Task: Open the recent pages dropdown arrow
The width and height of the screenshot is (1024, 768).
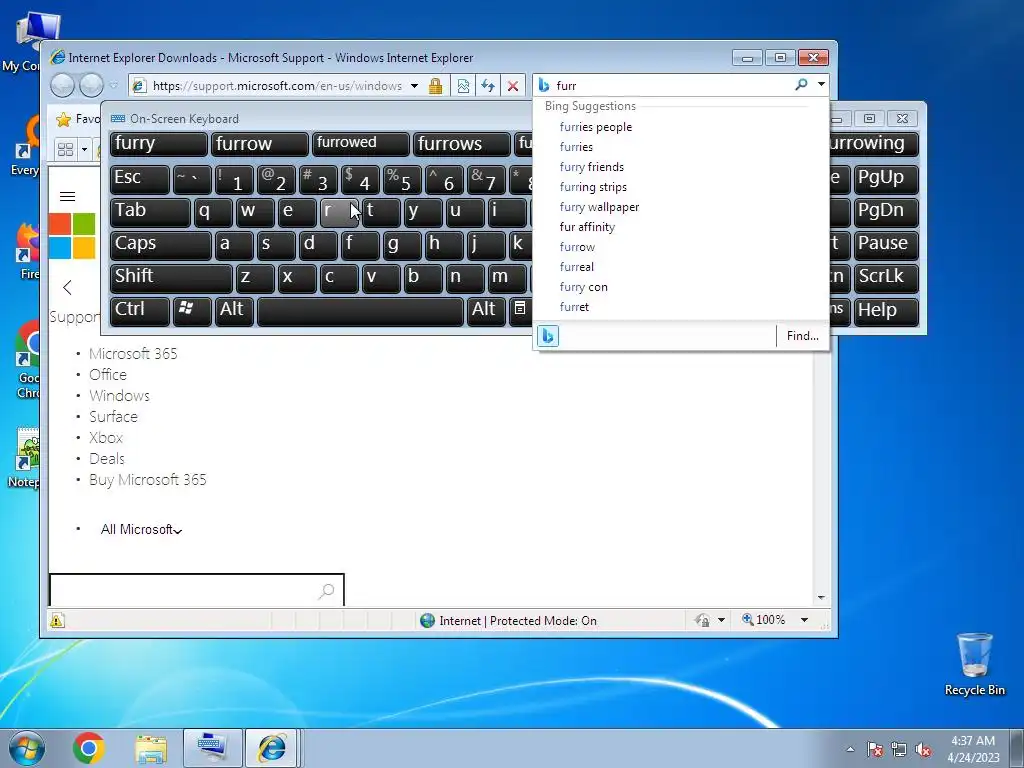Action: coord(114,86)
